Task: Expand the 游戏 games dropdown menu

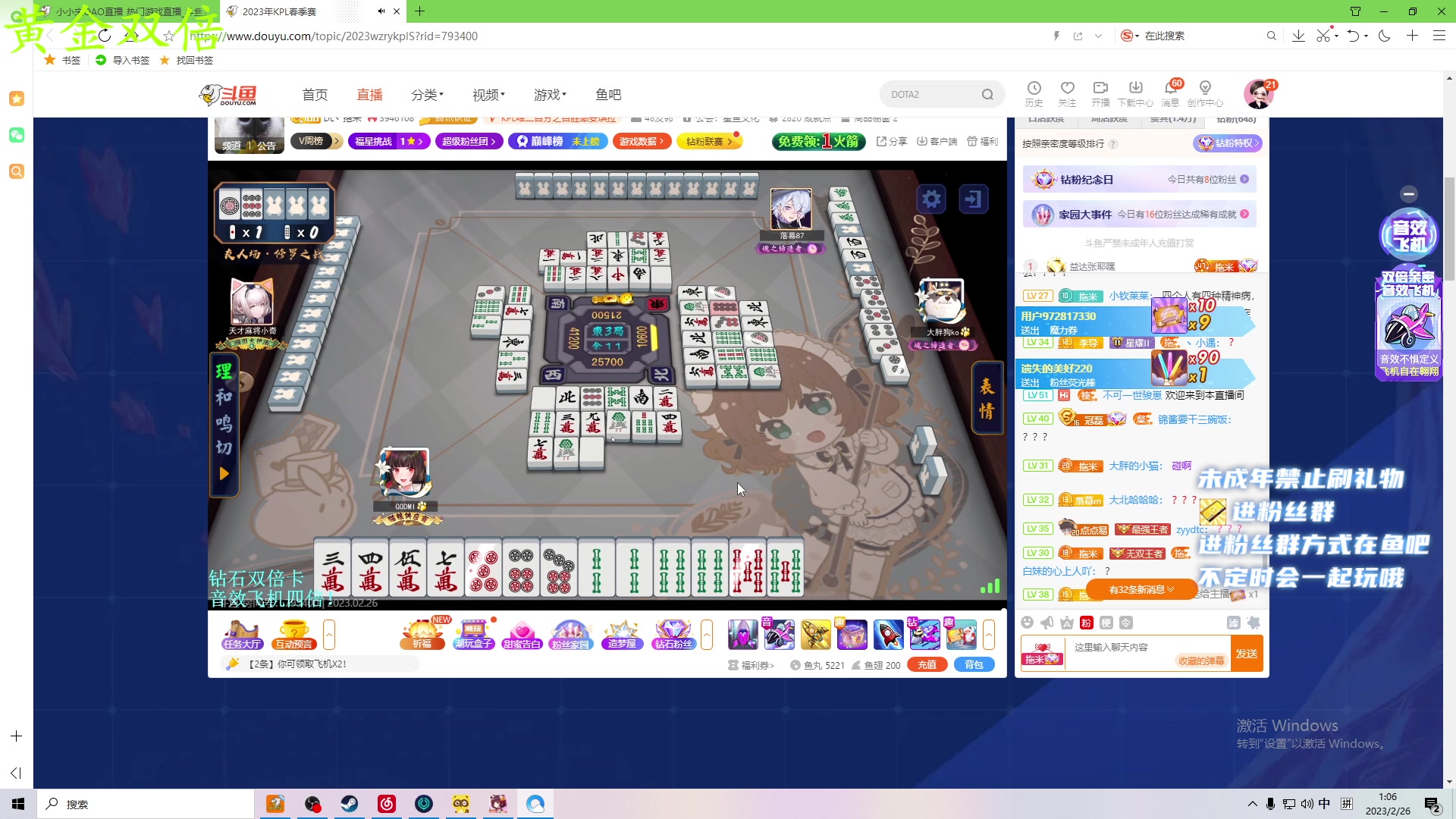Action: 550,95
